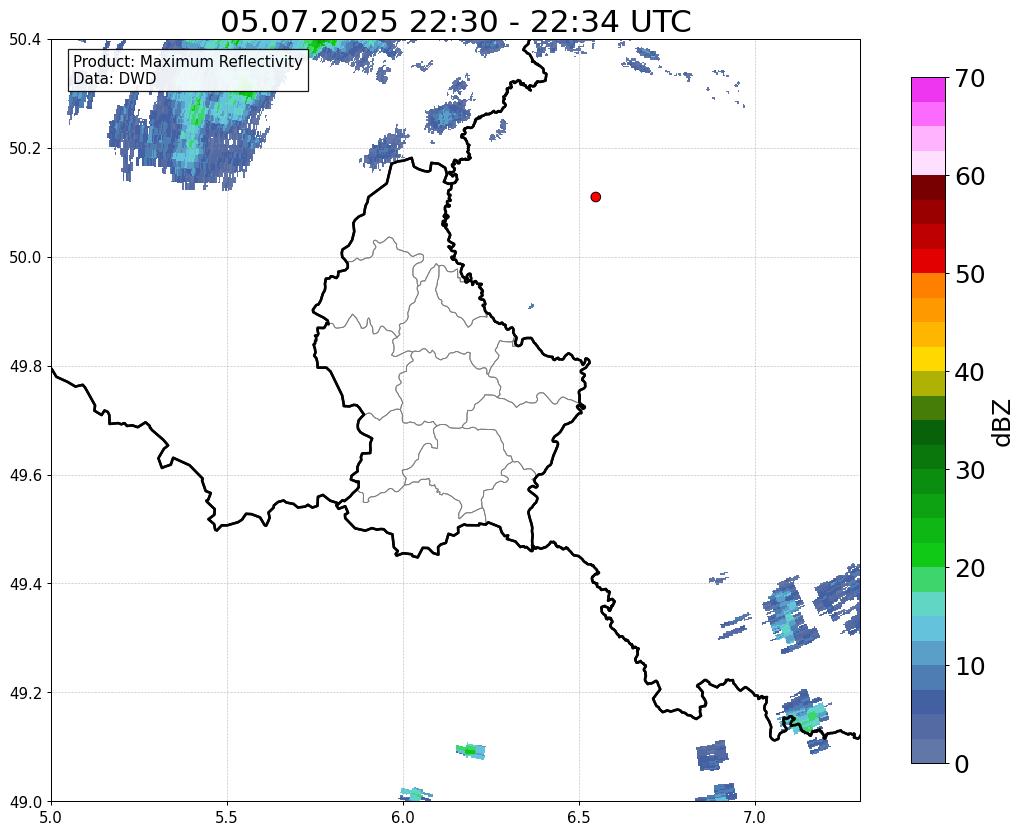
Task: Click latitude axis label '50.2'
Action: pyautogui.click(x=25, y=149)
